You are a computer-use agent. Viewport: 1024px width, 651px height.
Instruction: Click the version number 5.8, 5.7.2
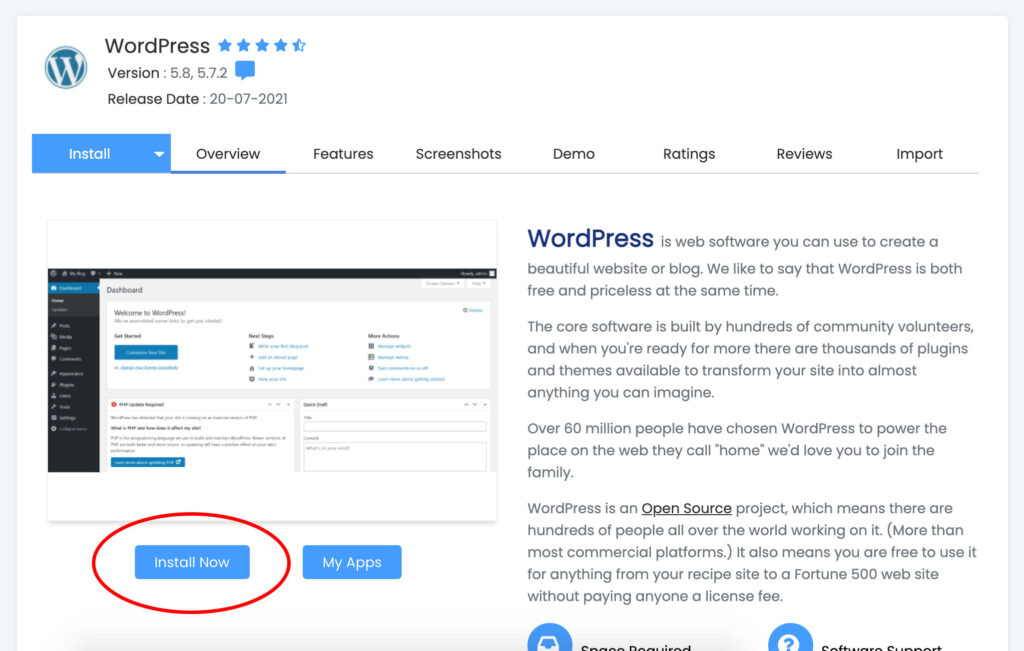click(199, 73)
